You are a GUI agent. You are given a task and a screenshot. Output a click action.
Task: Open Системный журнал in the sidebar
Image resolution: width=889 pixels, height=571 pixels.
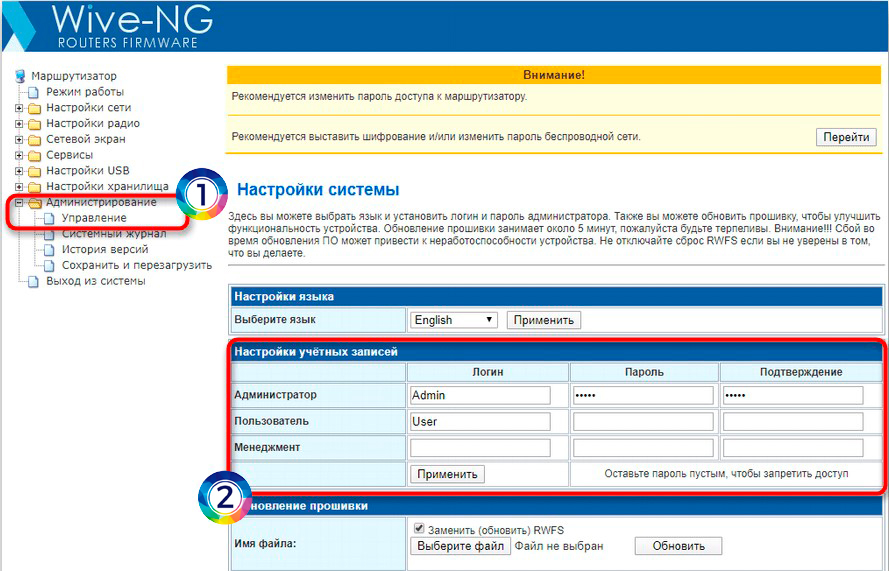114,234
